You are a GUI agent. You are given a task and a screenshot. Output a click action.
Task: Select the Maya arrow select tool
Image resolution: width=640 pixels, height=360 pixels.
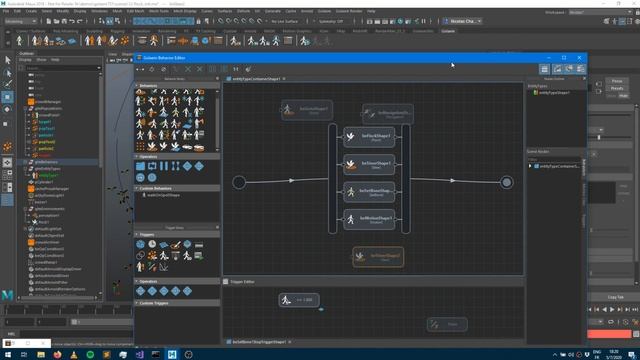(x=7, y=60)
